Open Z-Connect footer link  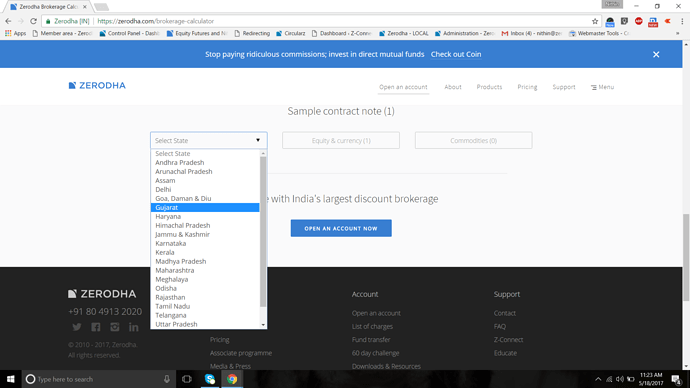tap(508, 340)
